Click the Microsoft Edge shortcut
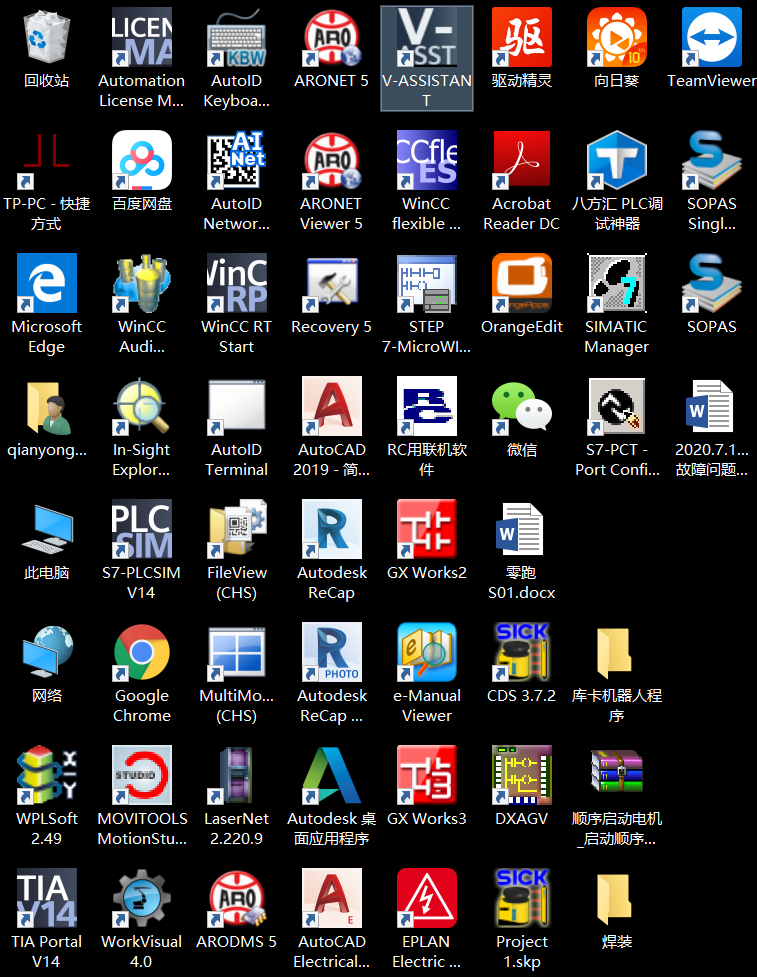The width and height of the screenshot is (757, 977). (x=46, y=284)
